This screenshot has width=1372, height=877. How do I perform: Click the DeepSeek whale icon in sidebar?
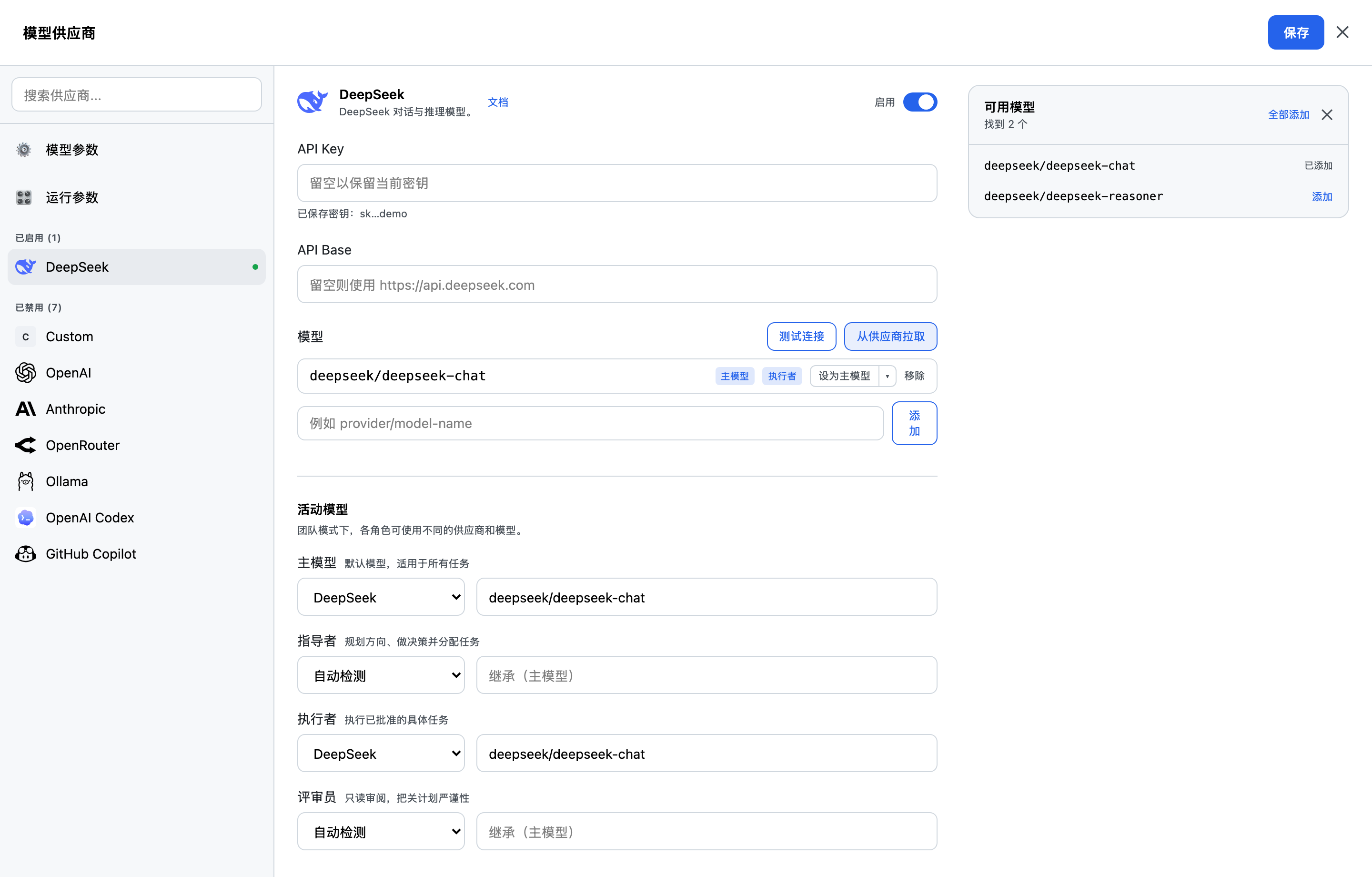pyautogui.click(x=26, y=267)
